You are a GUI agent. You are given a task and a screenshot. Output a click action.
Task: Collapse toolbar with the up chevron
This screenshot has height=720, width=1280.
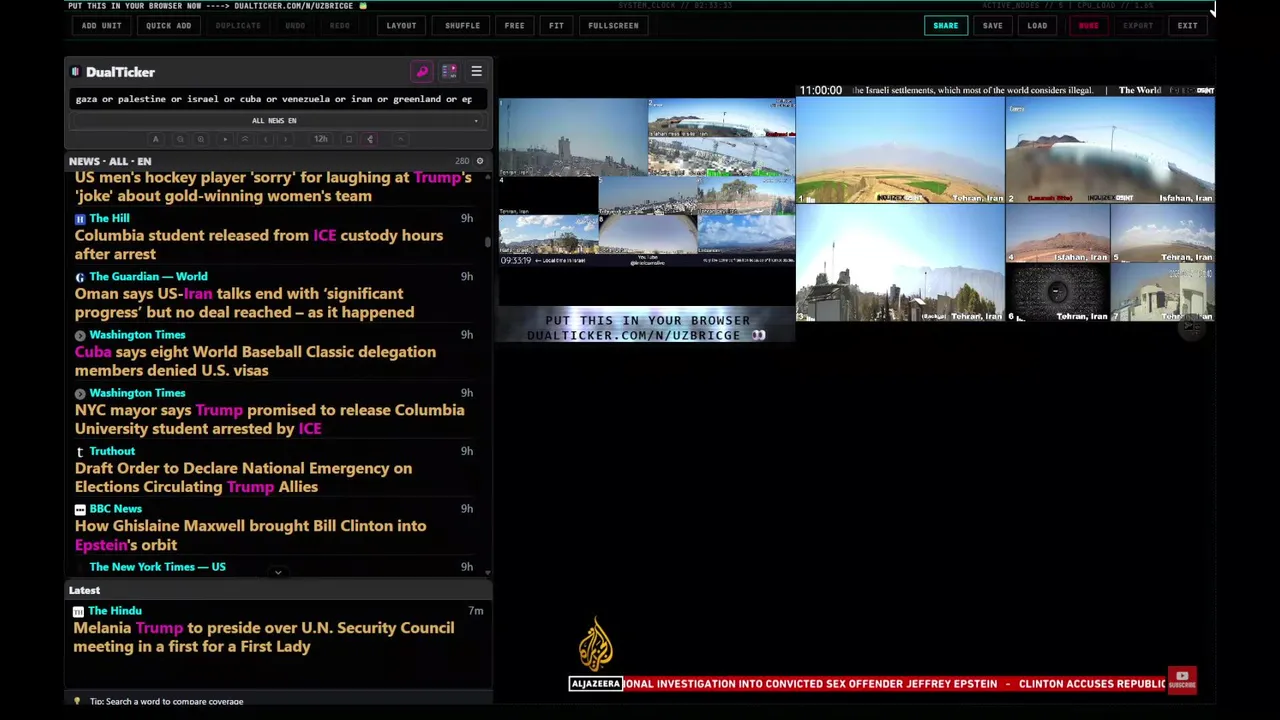400,139
